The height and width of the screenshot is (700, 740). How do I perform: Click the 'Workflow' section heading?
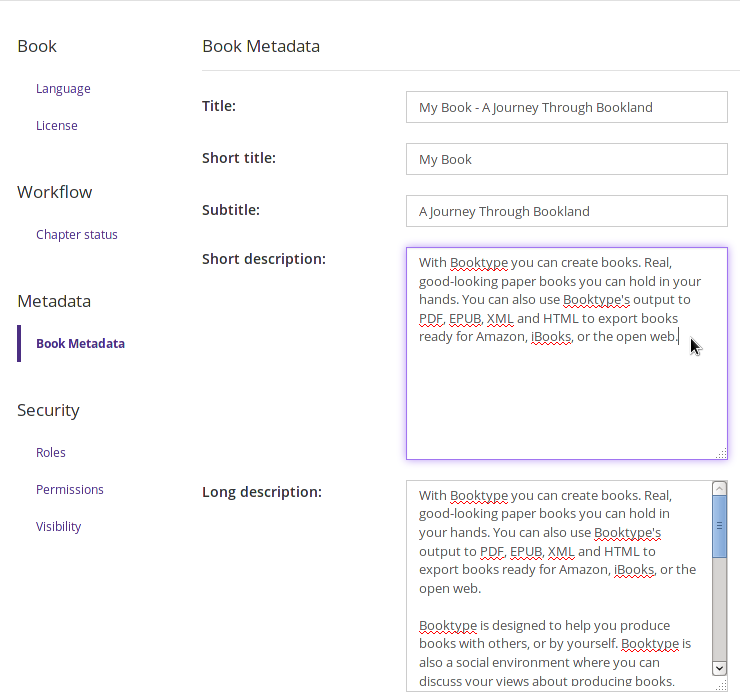[55, 192]
